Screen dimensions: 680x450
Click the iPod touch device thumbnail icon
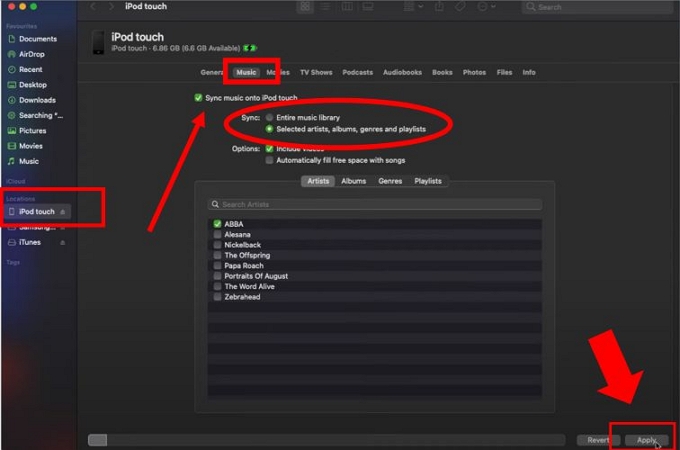tap(98, 42)
